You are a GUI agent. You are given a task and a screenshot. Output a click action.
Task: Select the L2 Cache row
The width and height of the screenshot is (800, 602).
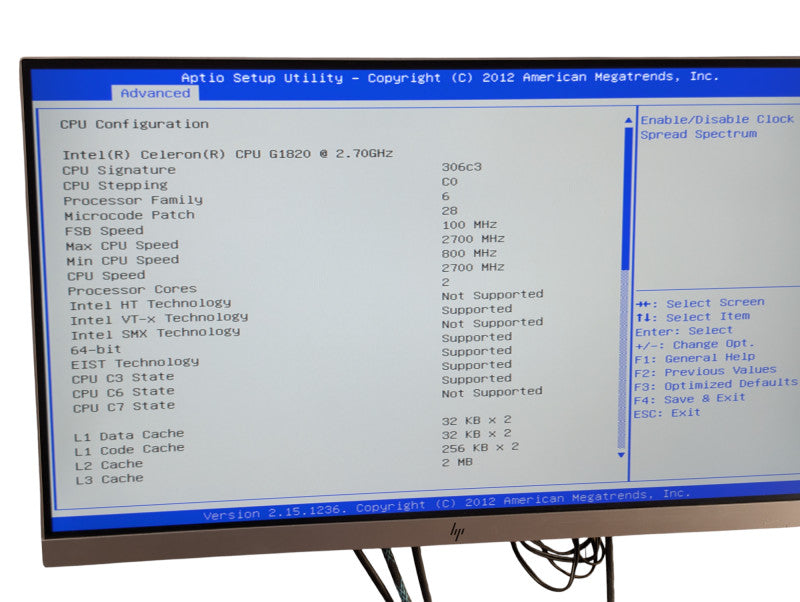(297, 457)
